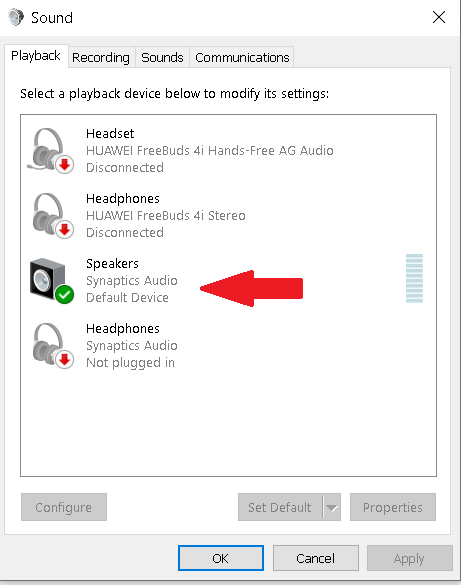This screenshot has height=585, width=461.
Task: Confirm with the OK button
Action: coord(221,558)
